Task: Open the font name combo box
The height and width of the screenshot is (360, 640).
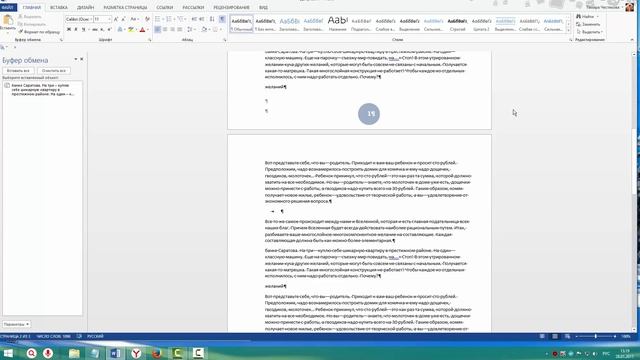Action: click(x=79, y=19)
